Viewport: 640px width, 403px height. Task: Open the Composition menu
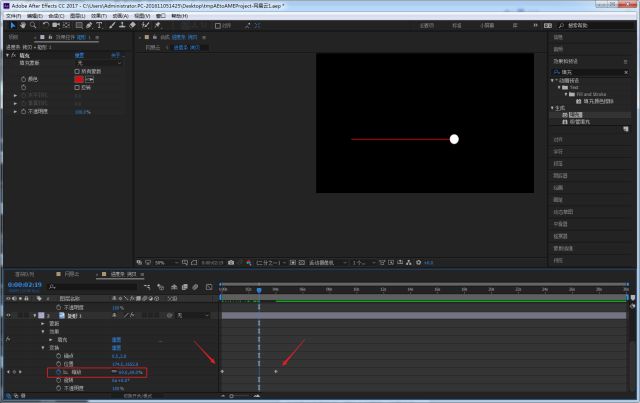tap(56, 16)
